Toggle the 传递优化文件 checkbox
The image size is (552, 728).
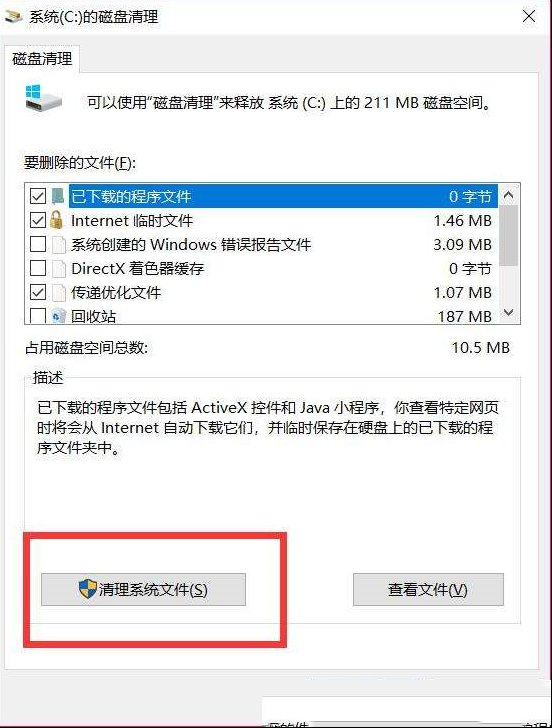point(38,292)
